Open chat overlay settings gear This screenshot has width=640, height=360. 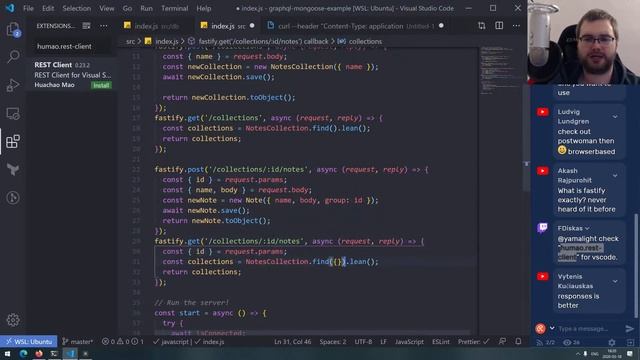(x=611, y=342)
